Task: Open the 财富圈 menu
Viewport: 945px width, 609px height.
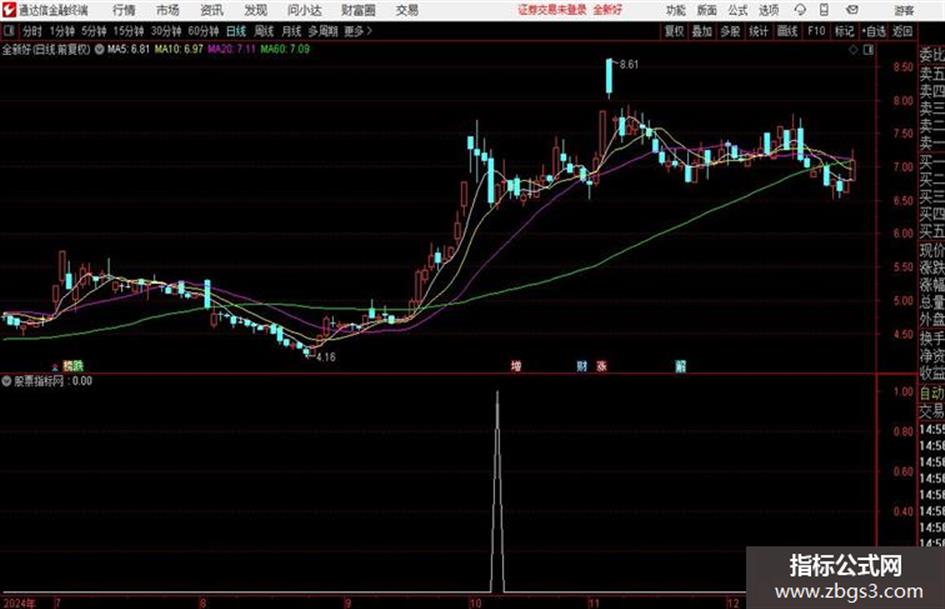Action: 358,10
